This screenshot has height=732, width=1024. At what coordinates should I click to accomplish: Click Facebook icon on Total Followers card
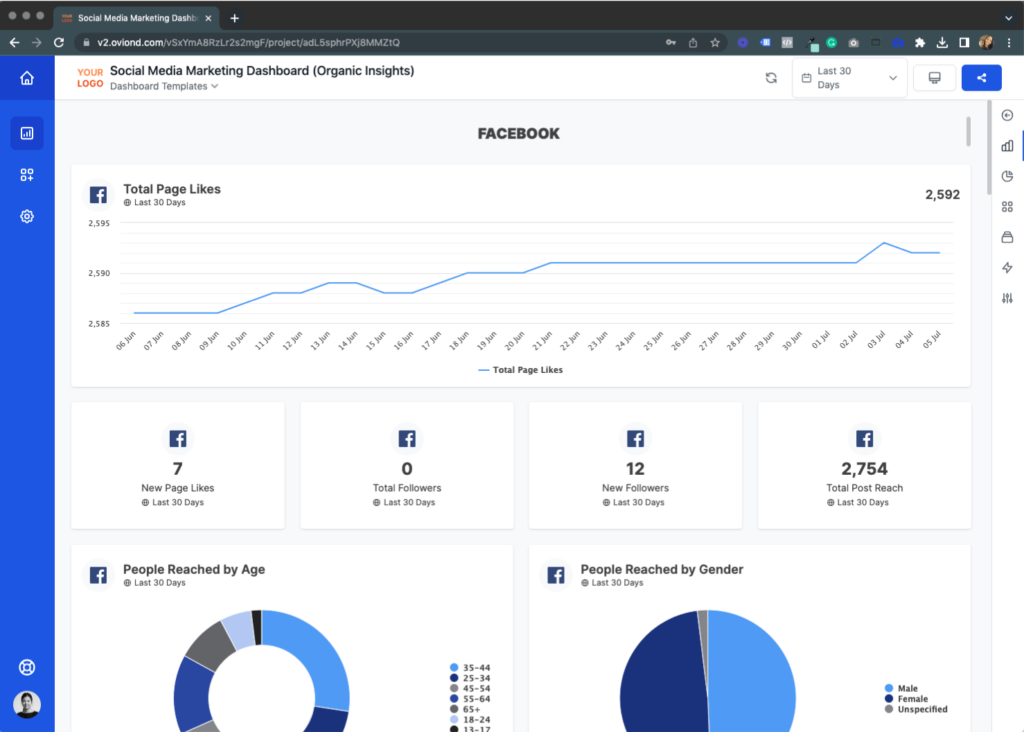[x=407, y=439]
